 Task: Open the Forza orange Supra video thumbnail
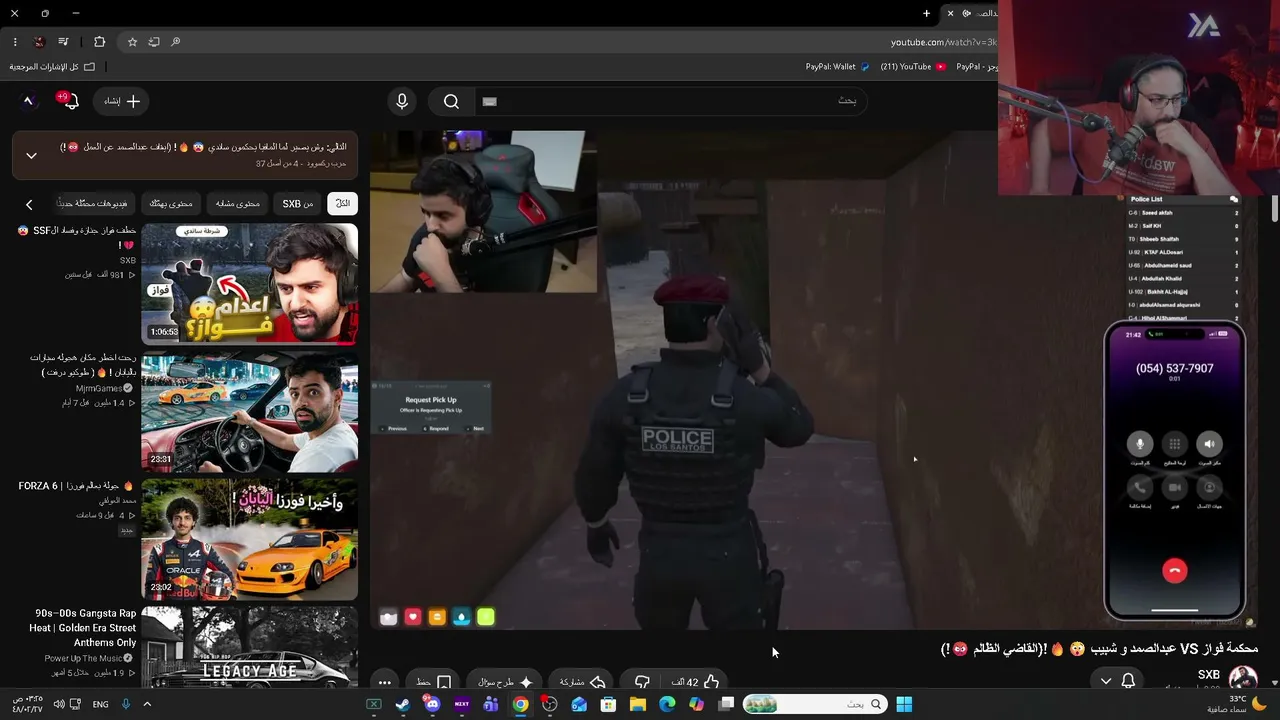click(x=250, y=540)
